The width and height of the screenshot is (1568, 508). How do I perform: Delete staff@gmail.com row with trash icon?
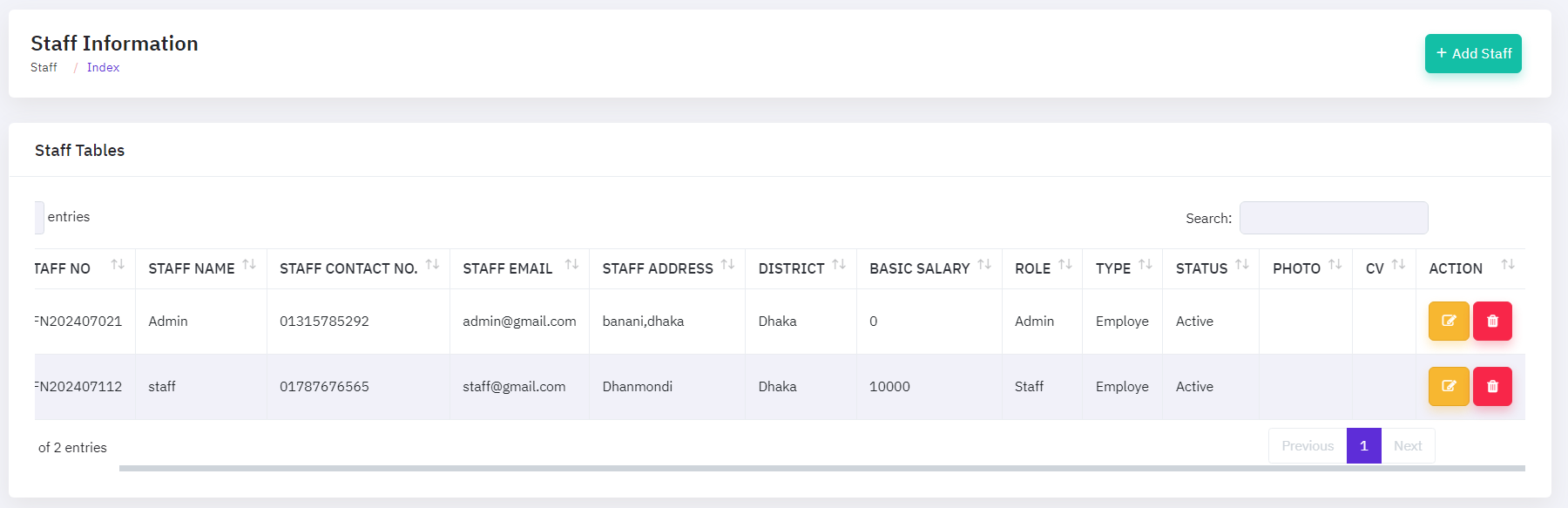1491,387
